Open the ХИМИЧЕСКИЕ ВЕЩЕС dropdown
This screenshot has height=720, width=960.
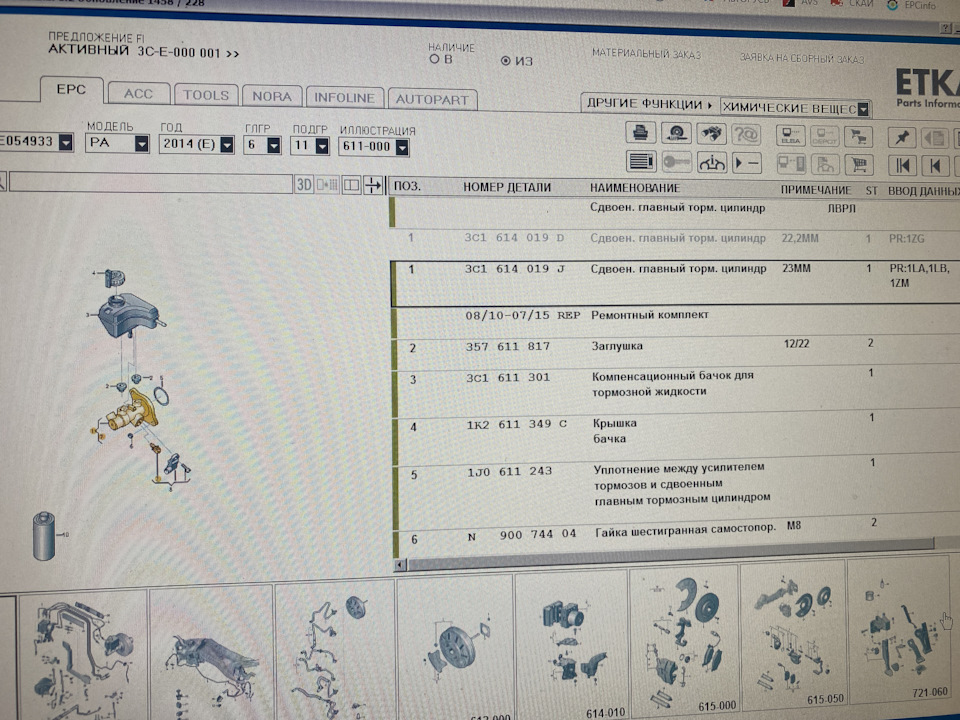coord(795,108)
